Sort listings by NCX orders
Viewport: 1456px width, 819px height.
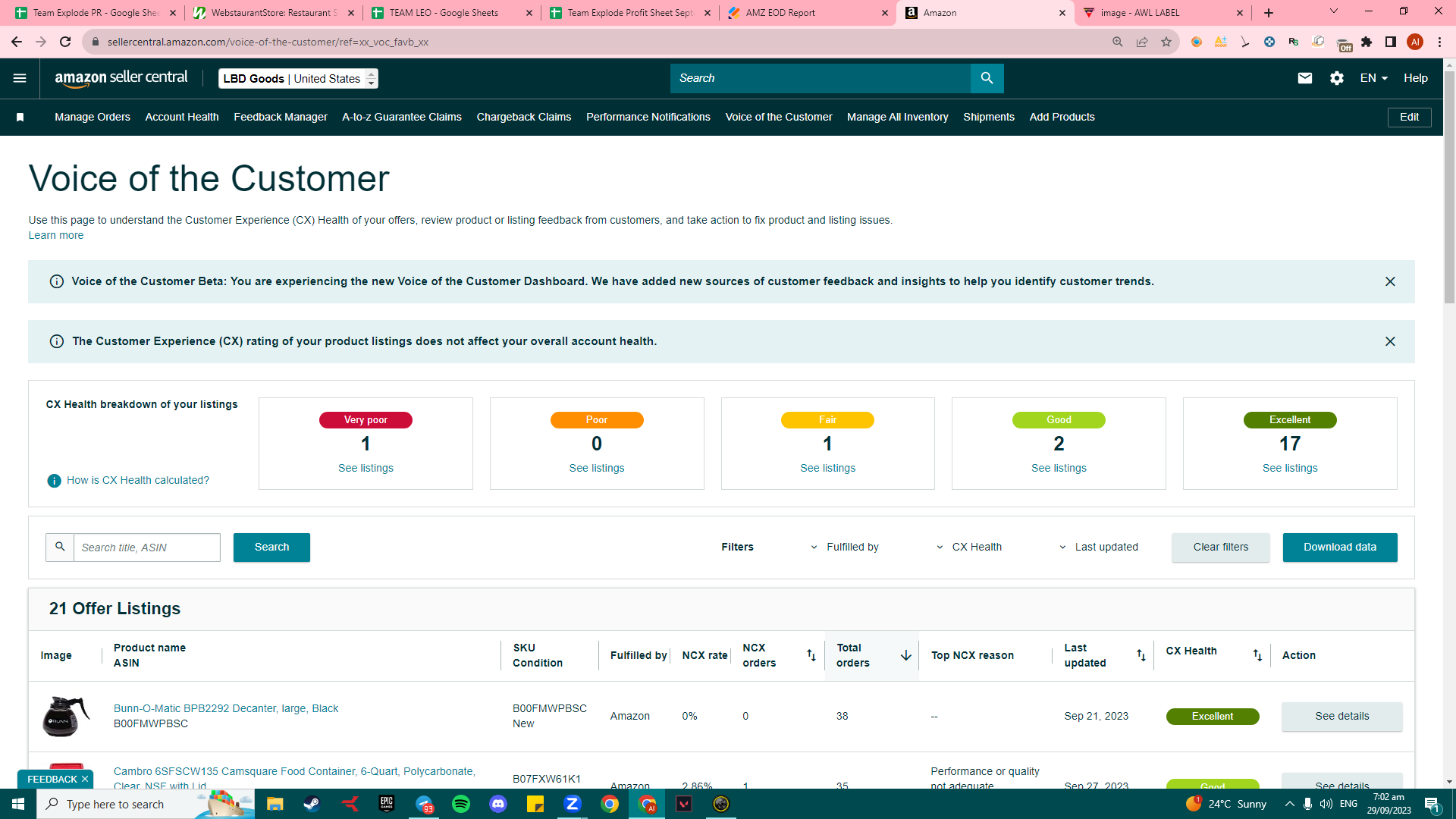tap(811, 655)
